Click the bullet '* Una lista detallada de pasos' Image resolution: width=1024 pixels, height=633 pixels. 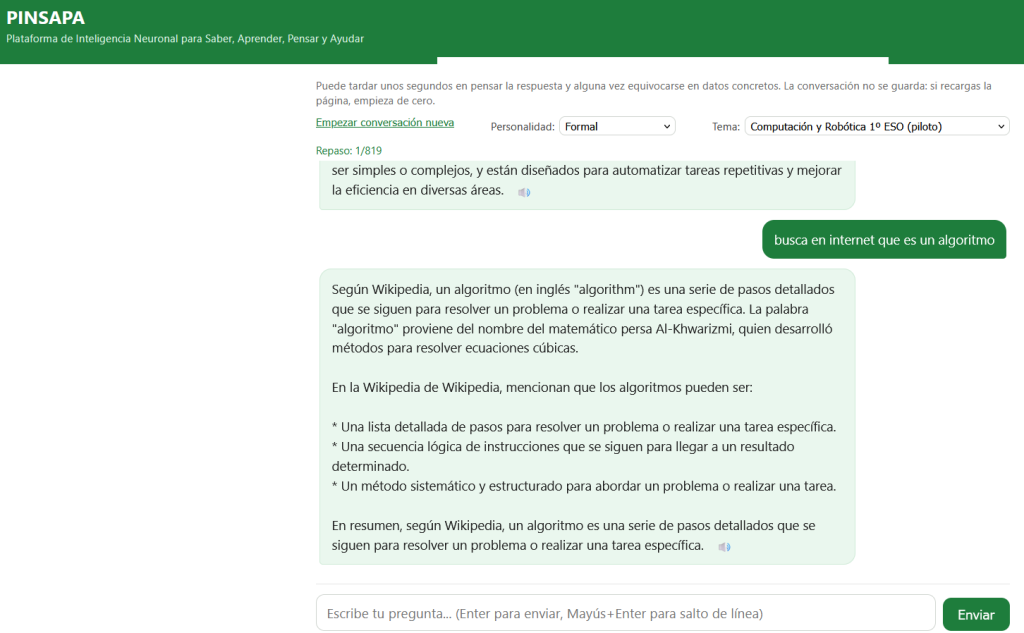click(584, 427)
